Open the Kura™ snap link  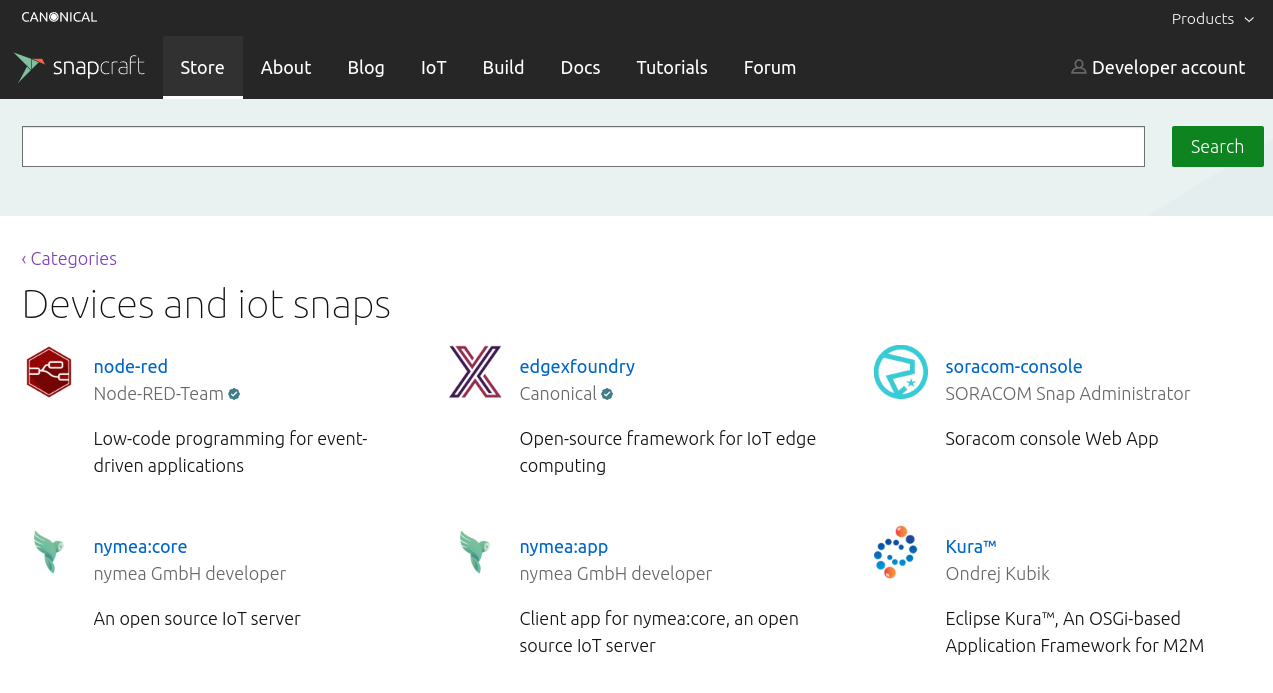coord(971,547)
